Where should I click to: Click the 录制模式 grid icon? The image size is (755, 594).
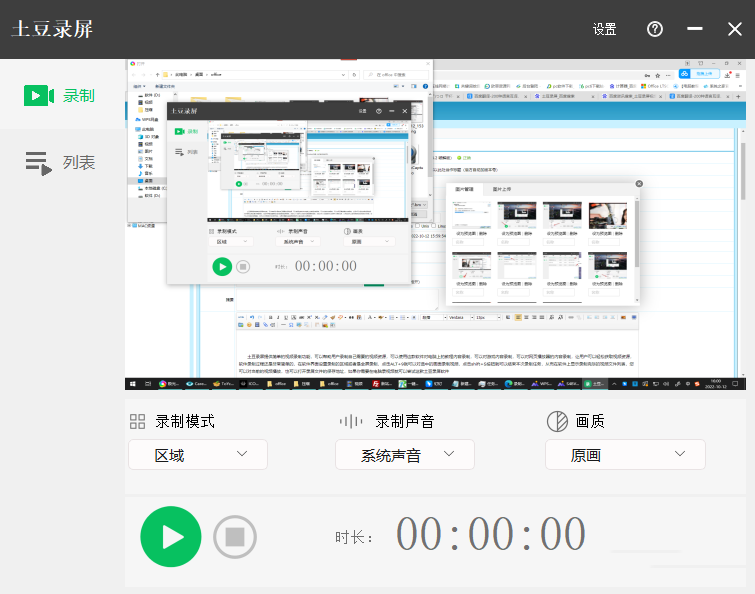tap(138, 421)
